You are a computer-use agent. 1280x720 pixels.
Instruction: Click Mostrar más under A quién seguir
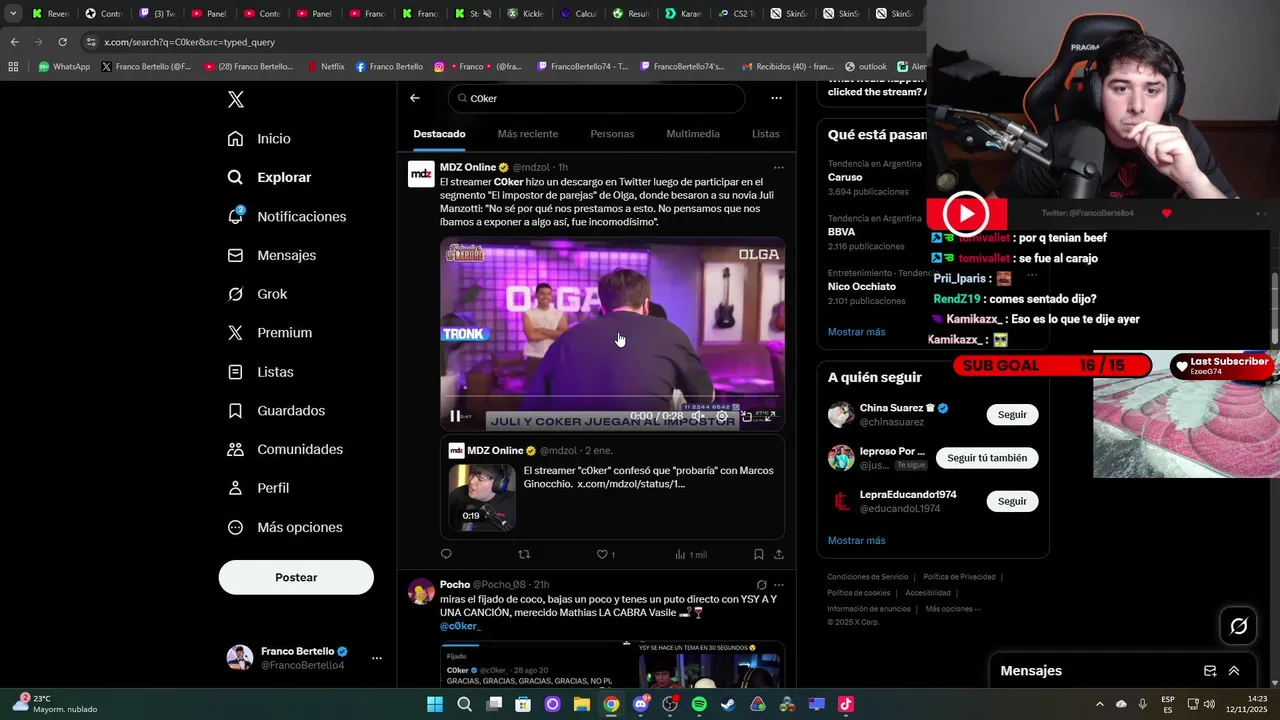(x=856, y=540)
